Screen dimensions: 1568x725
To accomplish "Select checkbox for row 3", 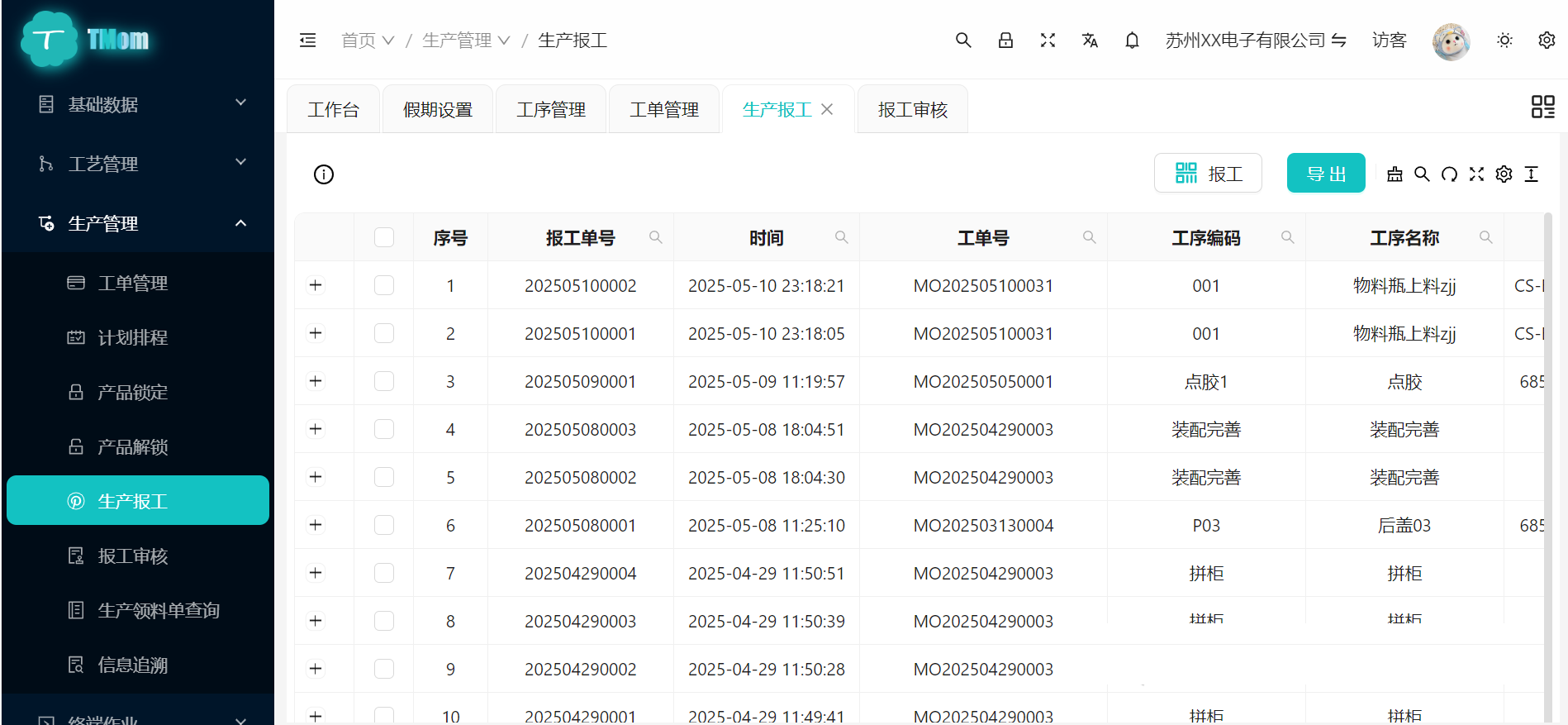I will pyautogui.click(x=384, y=382).
